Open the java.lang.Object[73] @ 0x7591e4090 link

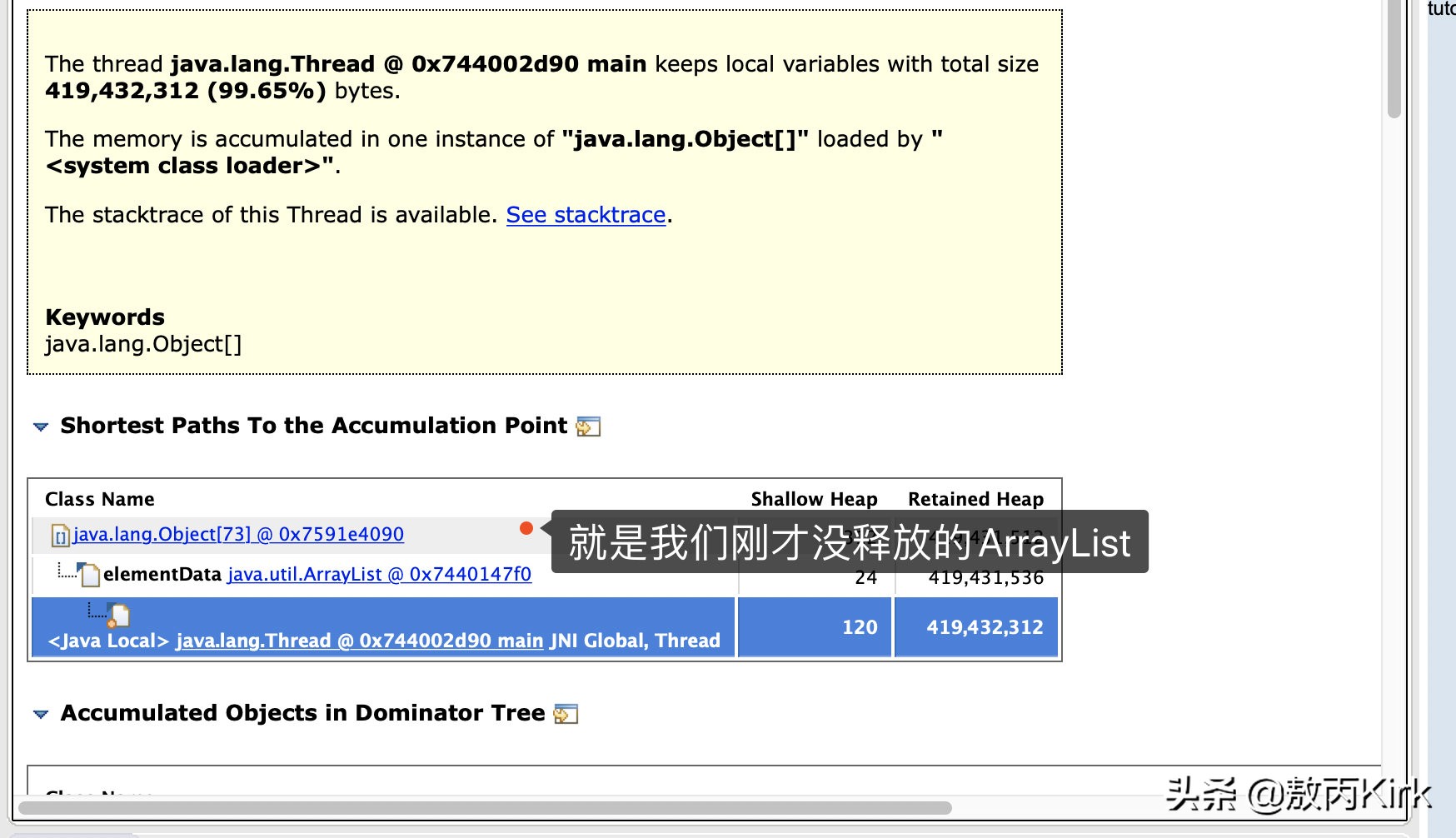[x=238, y=534]
